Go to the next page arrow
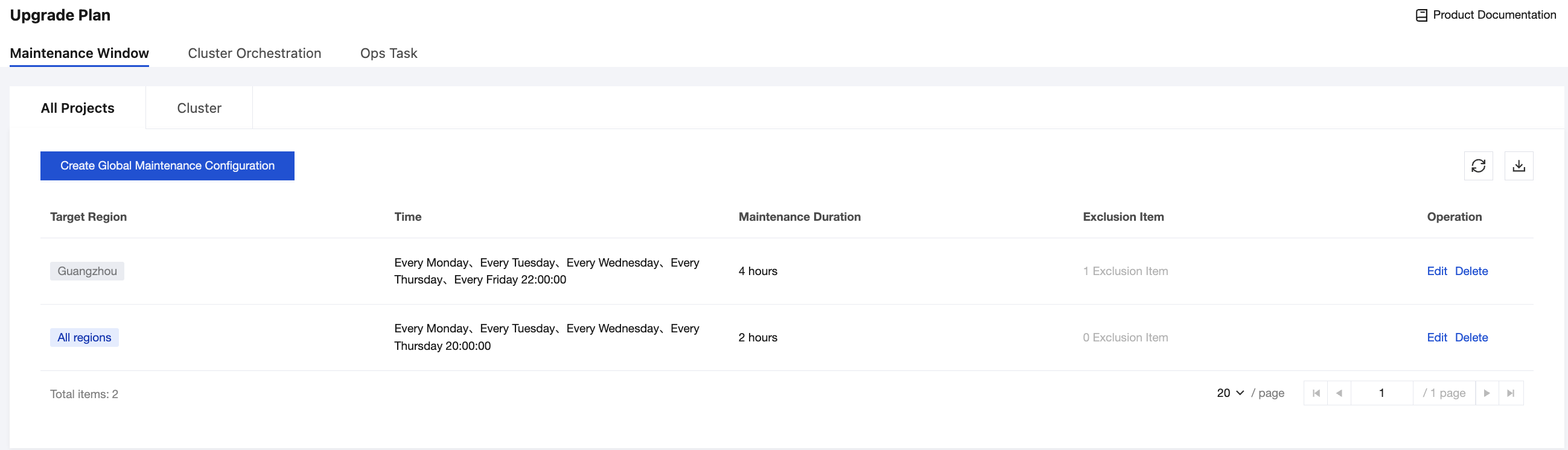Image resolution: width=1568 pixels, height=450 pixels. [x=1487, y=393]
